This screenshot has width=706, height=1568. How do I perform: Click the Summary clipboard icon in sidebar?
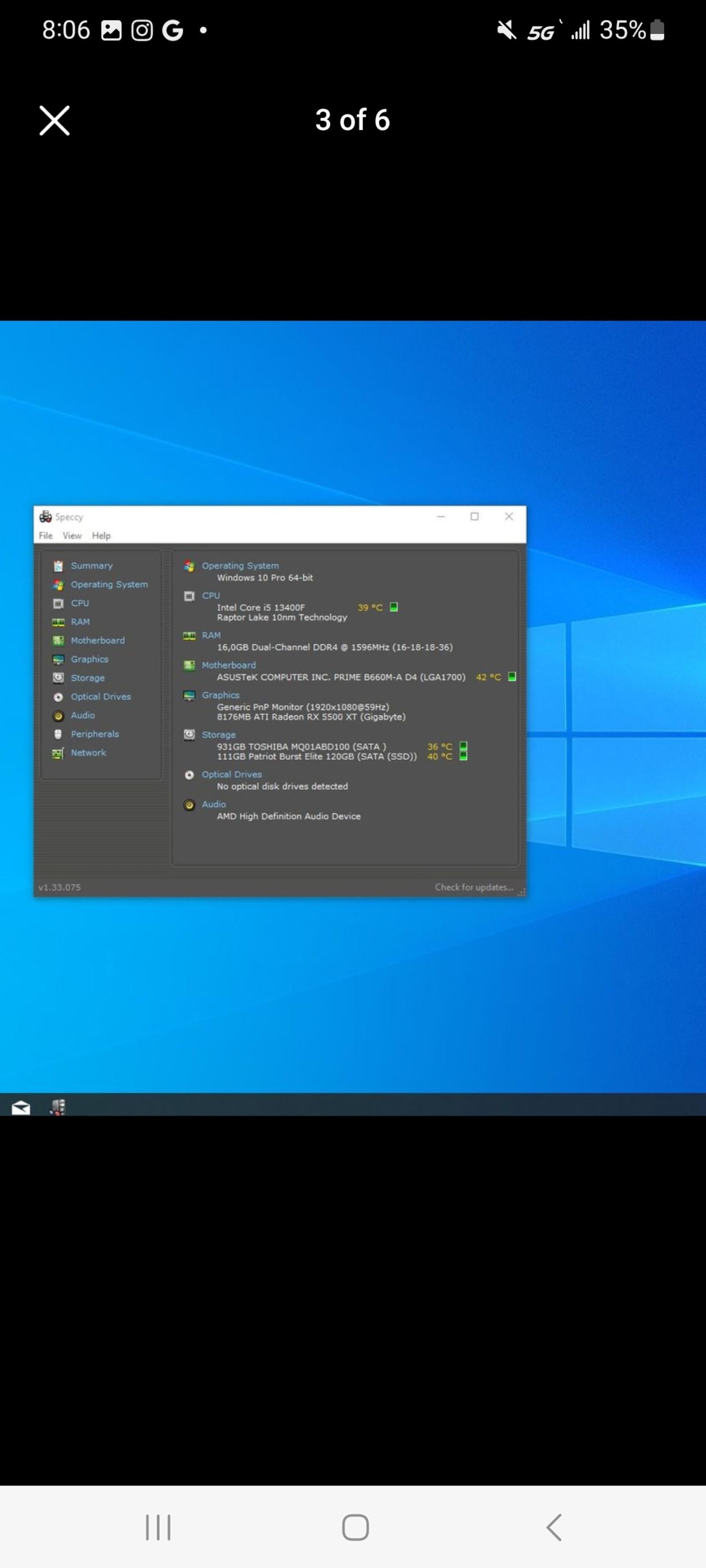pos(58,566)
